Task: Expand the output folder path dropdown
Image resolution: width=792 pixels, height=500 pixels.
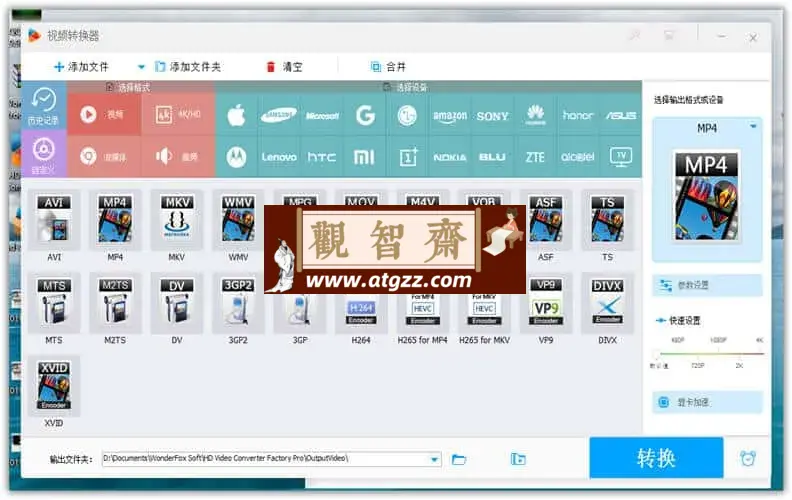Action: click(x=434, y=459)
